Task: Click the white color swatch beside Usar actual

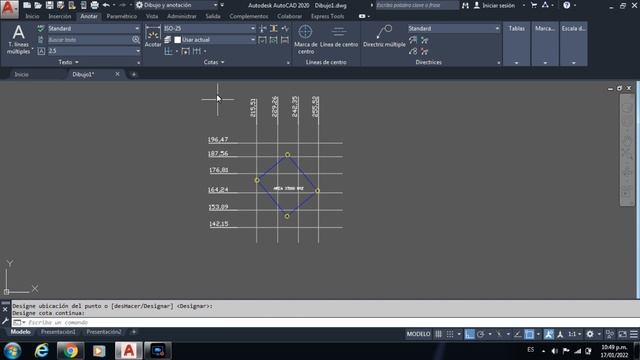Action: (x=178, y=40)
